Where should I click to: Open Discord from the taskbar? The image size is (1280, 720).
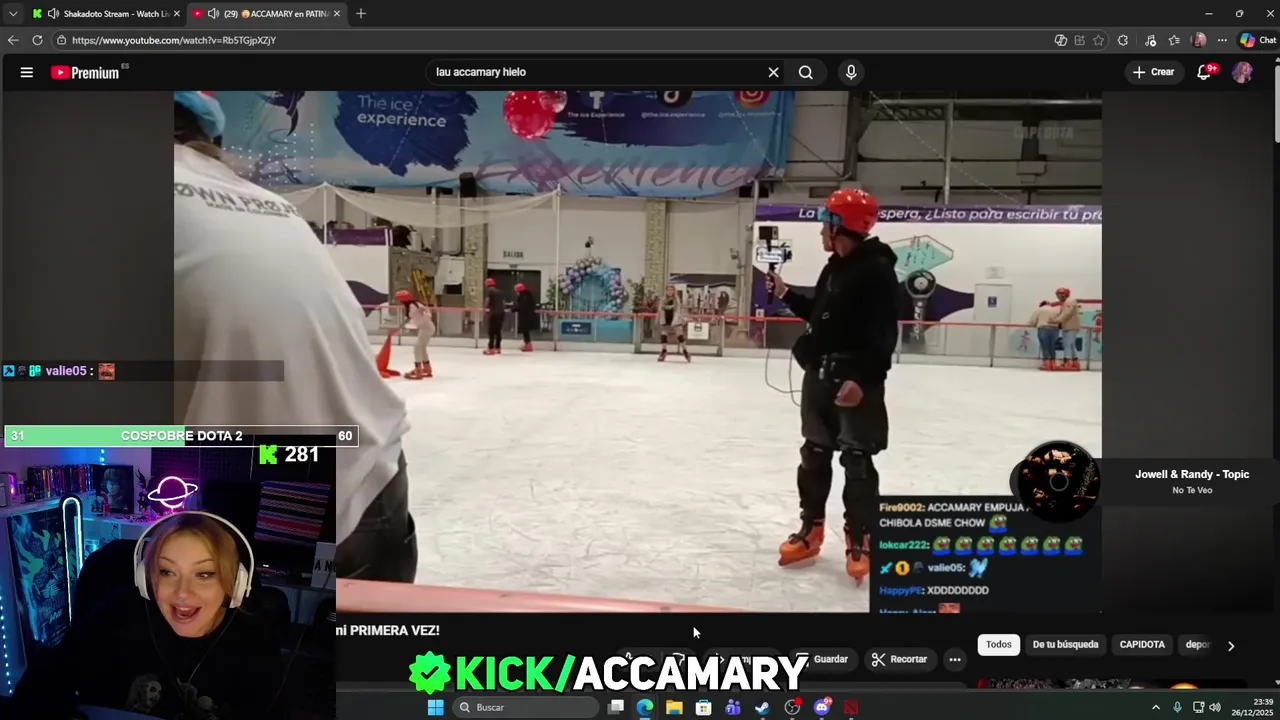pyautogui.click(x=822, y=707)
